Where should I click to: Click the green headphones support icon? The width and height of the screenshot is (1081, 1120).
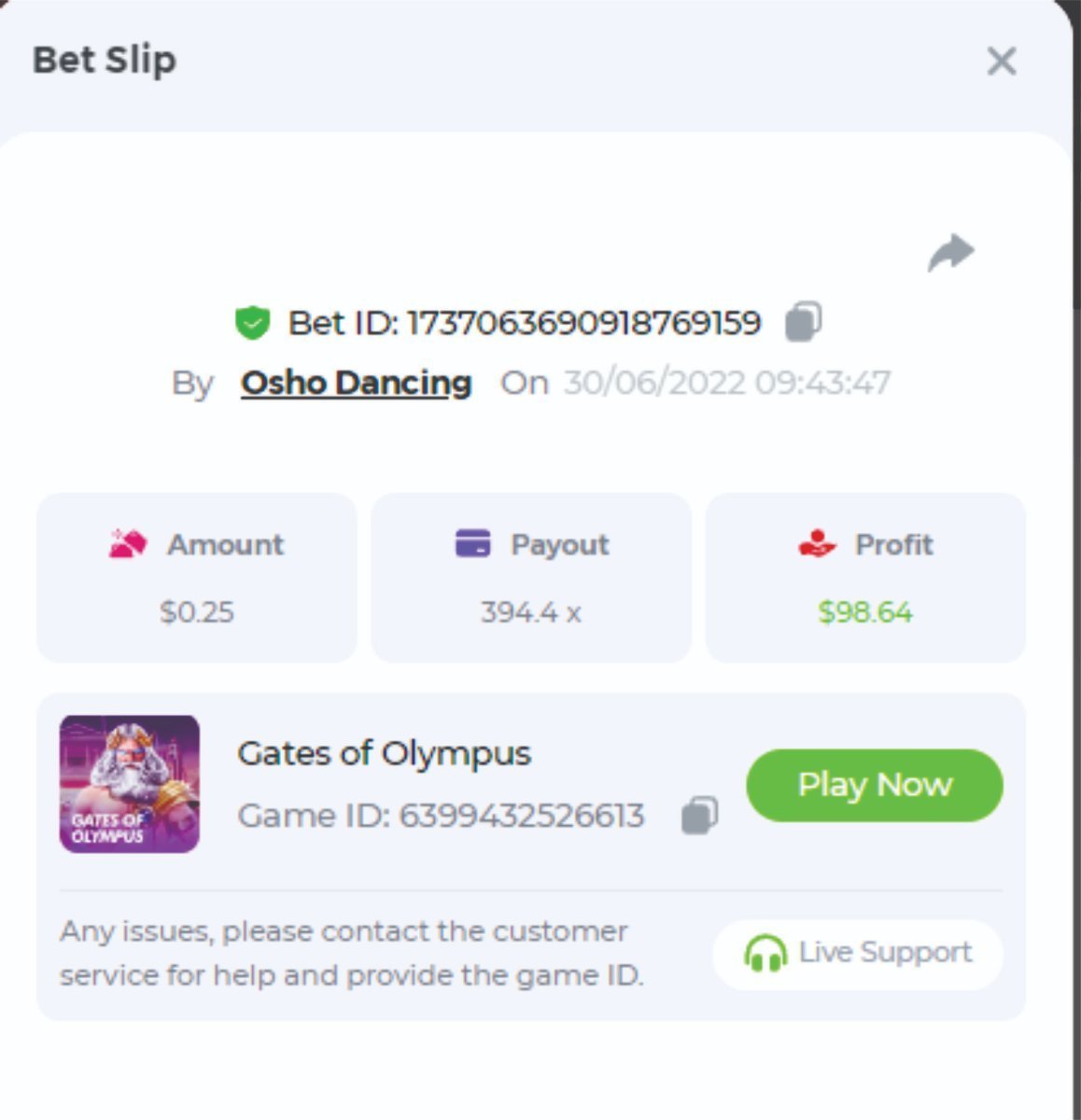(x=765, y=953)
